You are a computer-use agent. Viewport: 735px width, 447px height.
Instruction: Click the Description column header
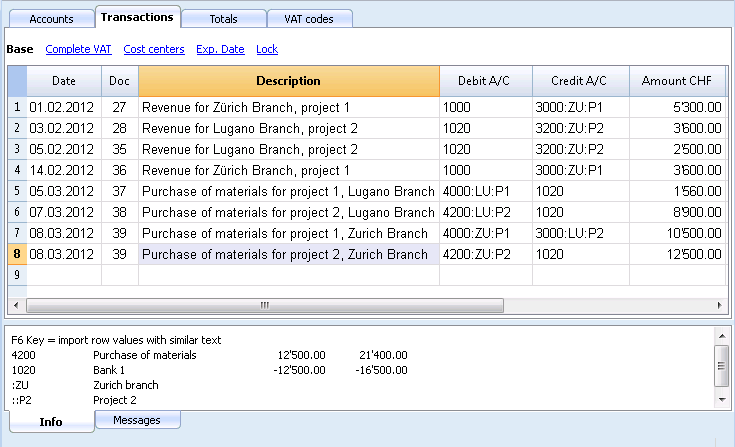(289, 81)
